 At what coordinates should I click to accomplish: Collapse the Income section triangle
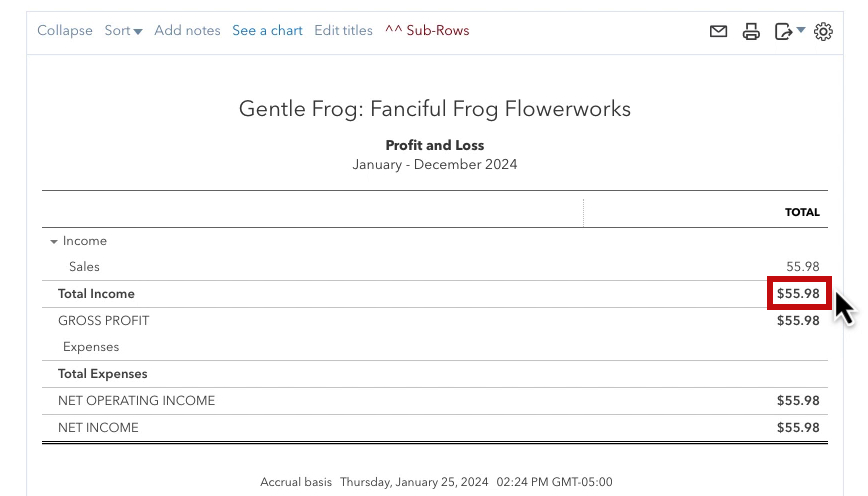[54, 241]
